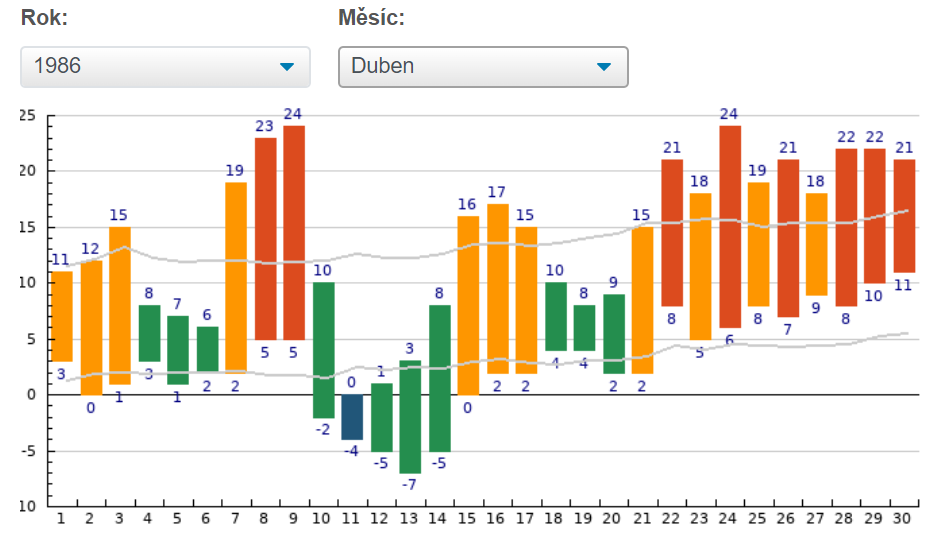939x539 pixels.
Task: Click the orange bar for day 23
Action: coord(700,266)
